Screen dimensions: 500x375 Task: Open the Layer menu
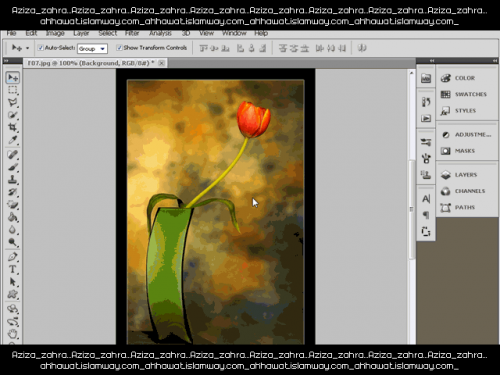(81, 33)
